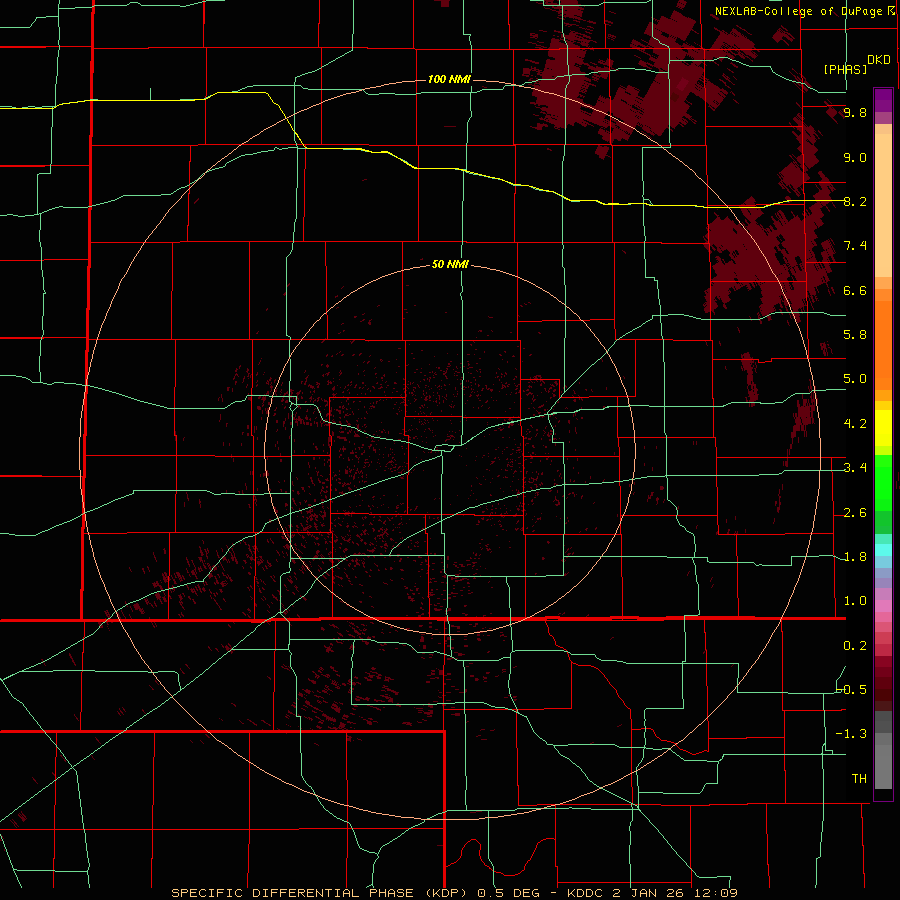Click the TH threshold label

[859, 779]
